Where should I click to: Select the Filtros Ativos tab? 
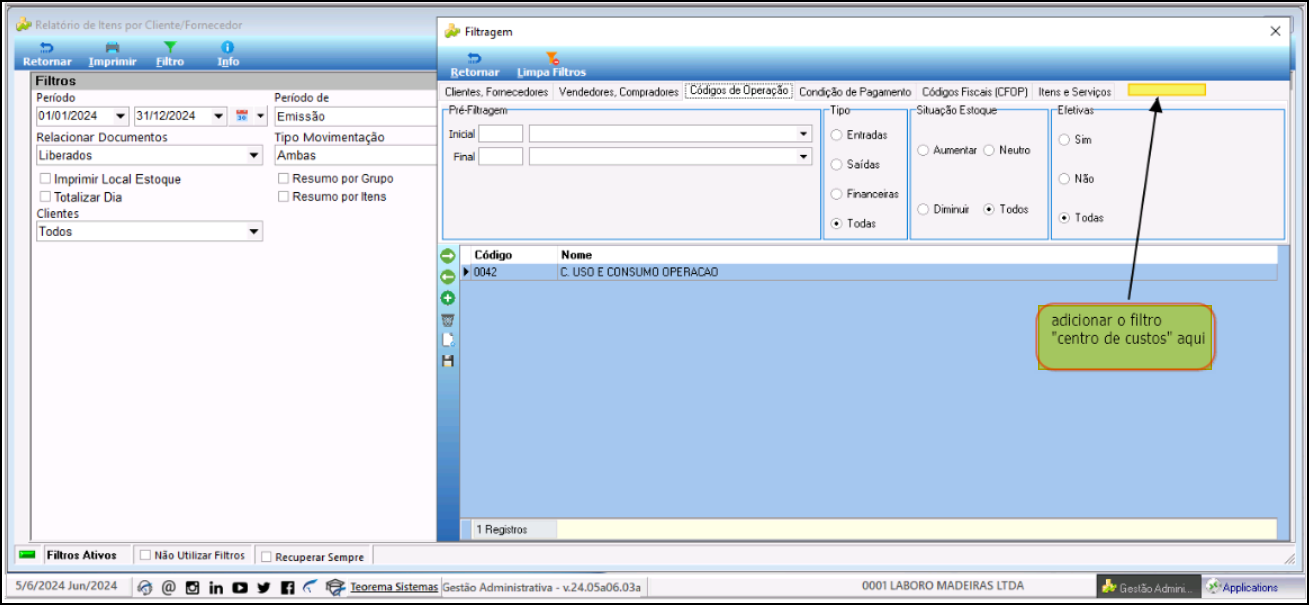82,555
